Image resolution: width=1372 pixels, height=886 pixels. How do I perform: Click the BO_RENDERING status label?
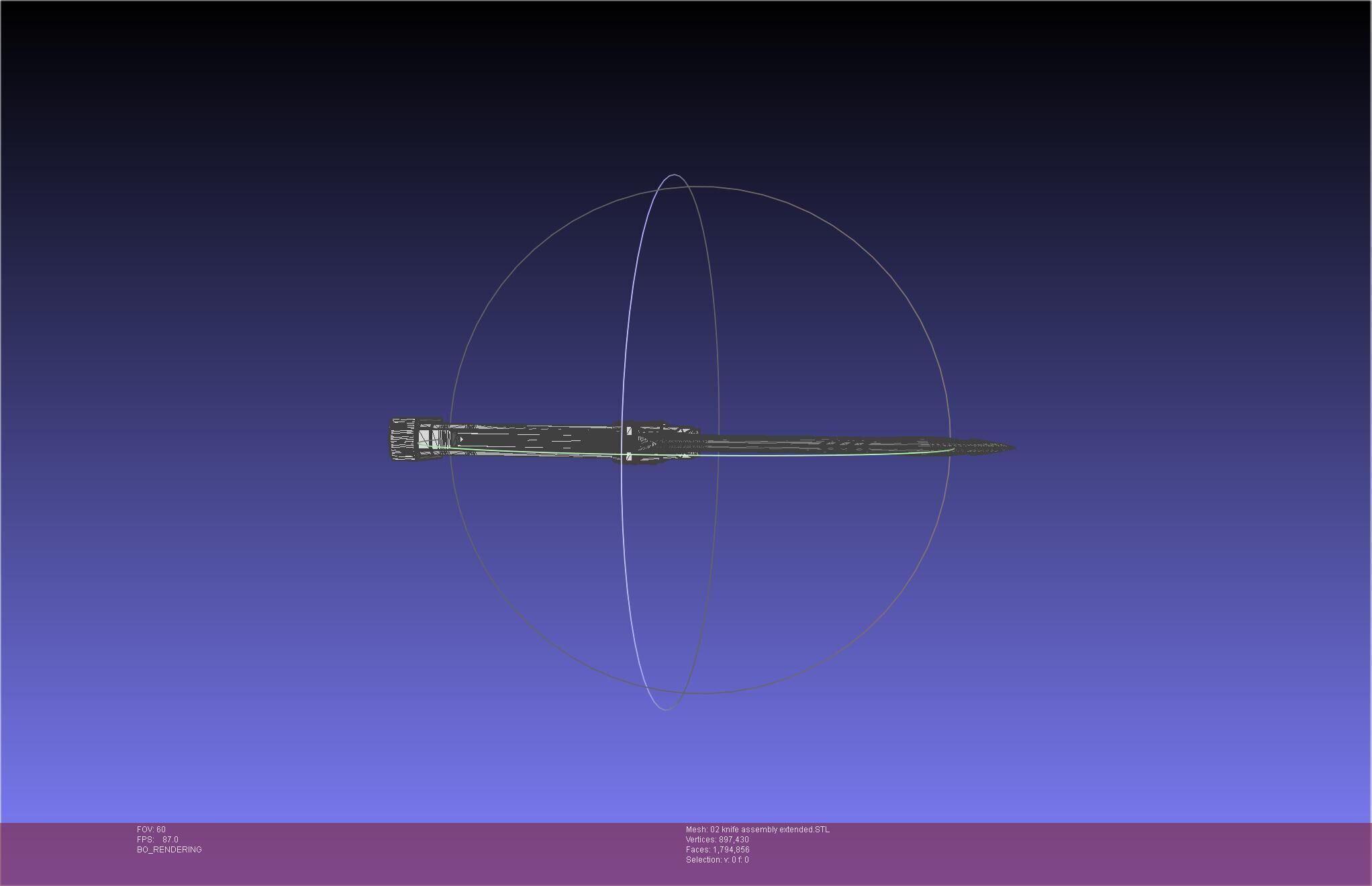169,850
